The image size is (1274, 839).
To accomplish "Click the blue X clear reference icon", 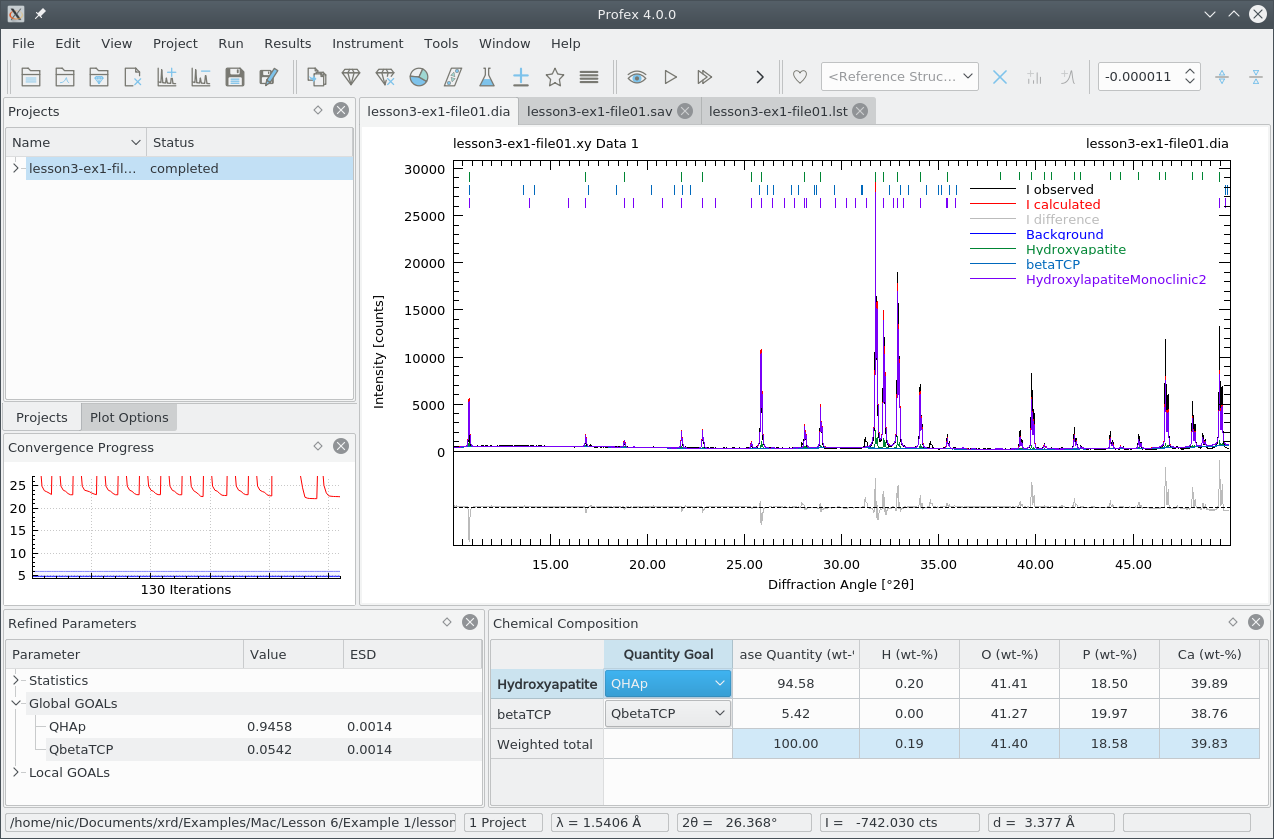I will click(x=1000, y=77).
